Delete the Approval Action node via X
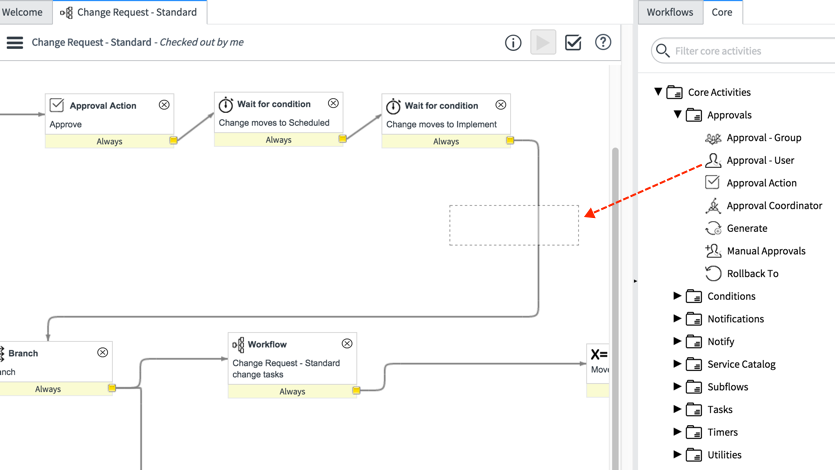 tap(164, 105)
